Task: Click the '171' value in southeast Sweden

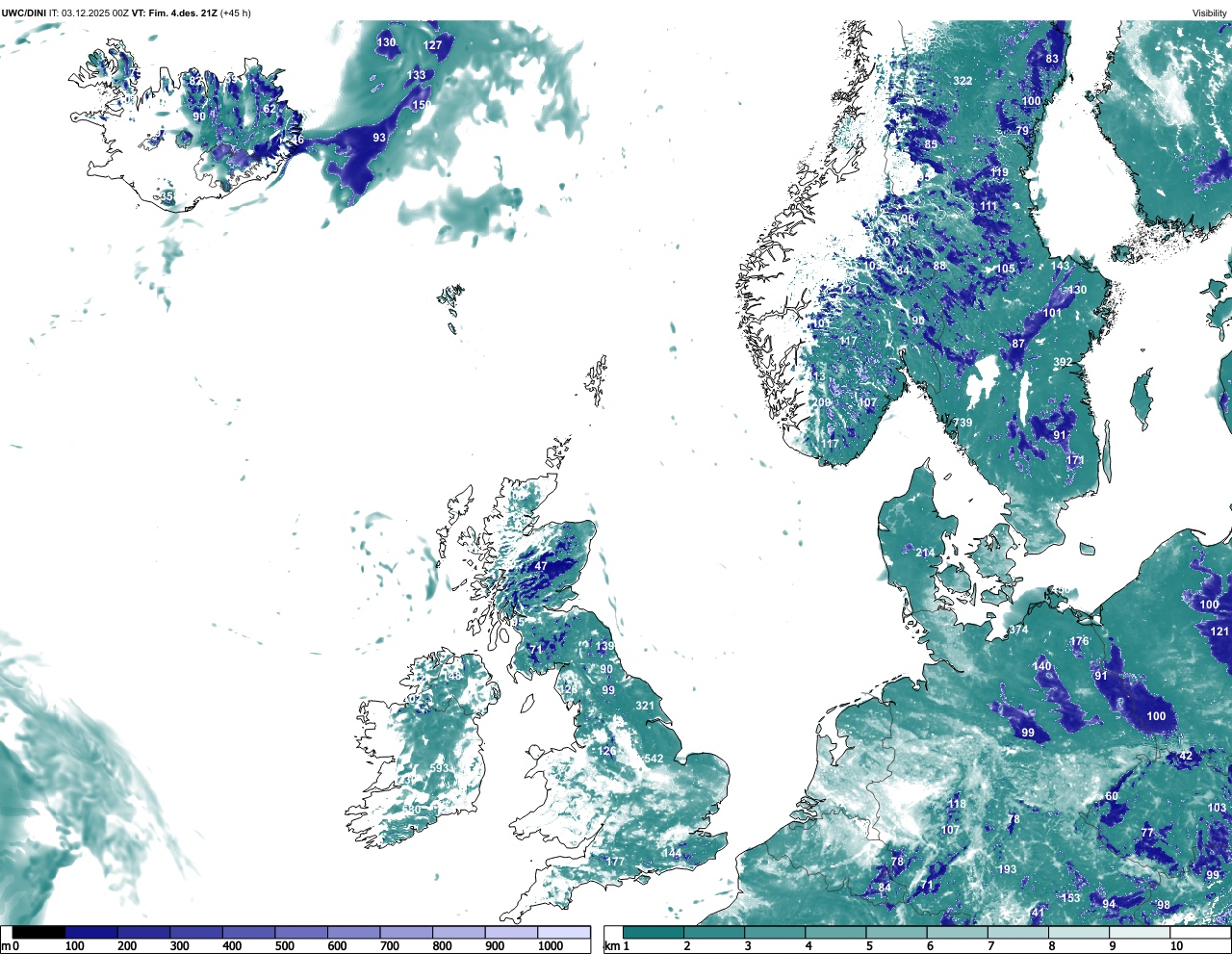Action: click(1075, 460)
